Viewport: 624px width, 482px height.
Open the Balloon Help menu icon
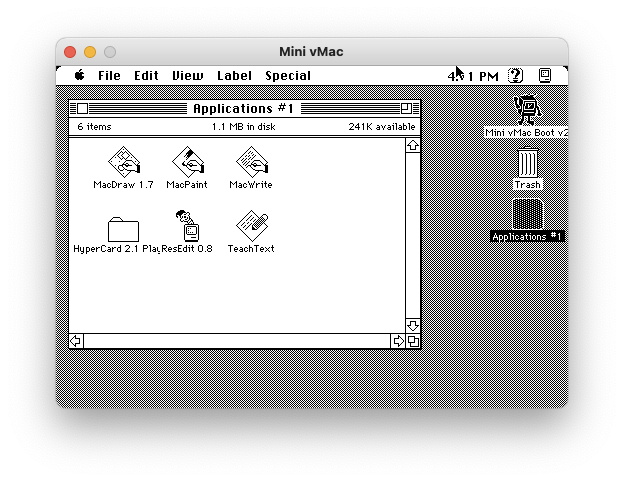click(515, 75)
